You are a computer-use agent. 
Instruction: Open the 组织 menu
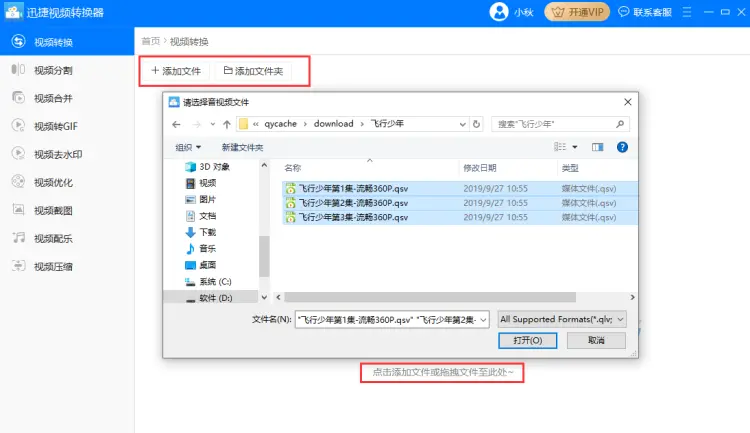coord(188,147)
